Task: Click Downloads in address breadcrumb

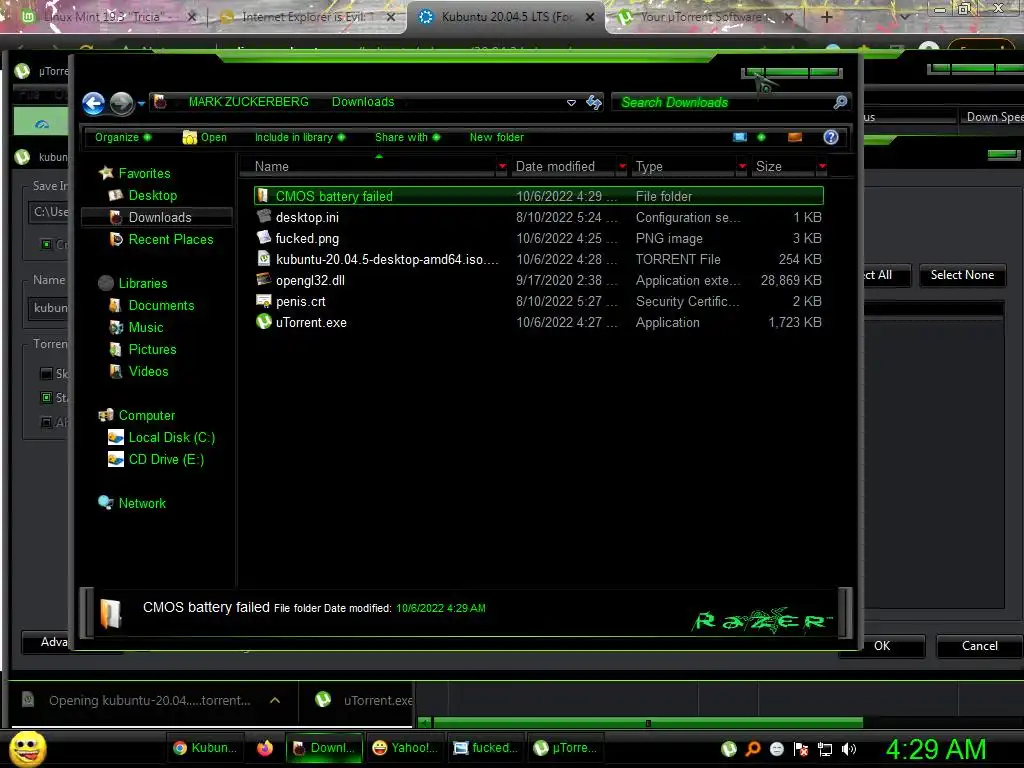Action: point(362,102)
